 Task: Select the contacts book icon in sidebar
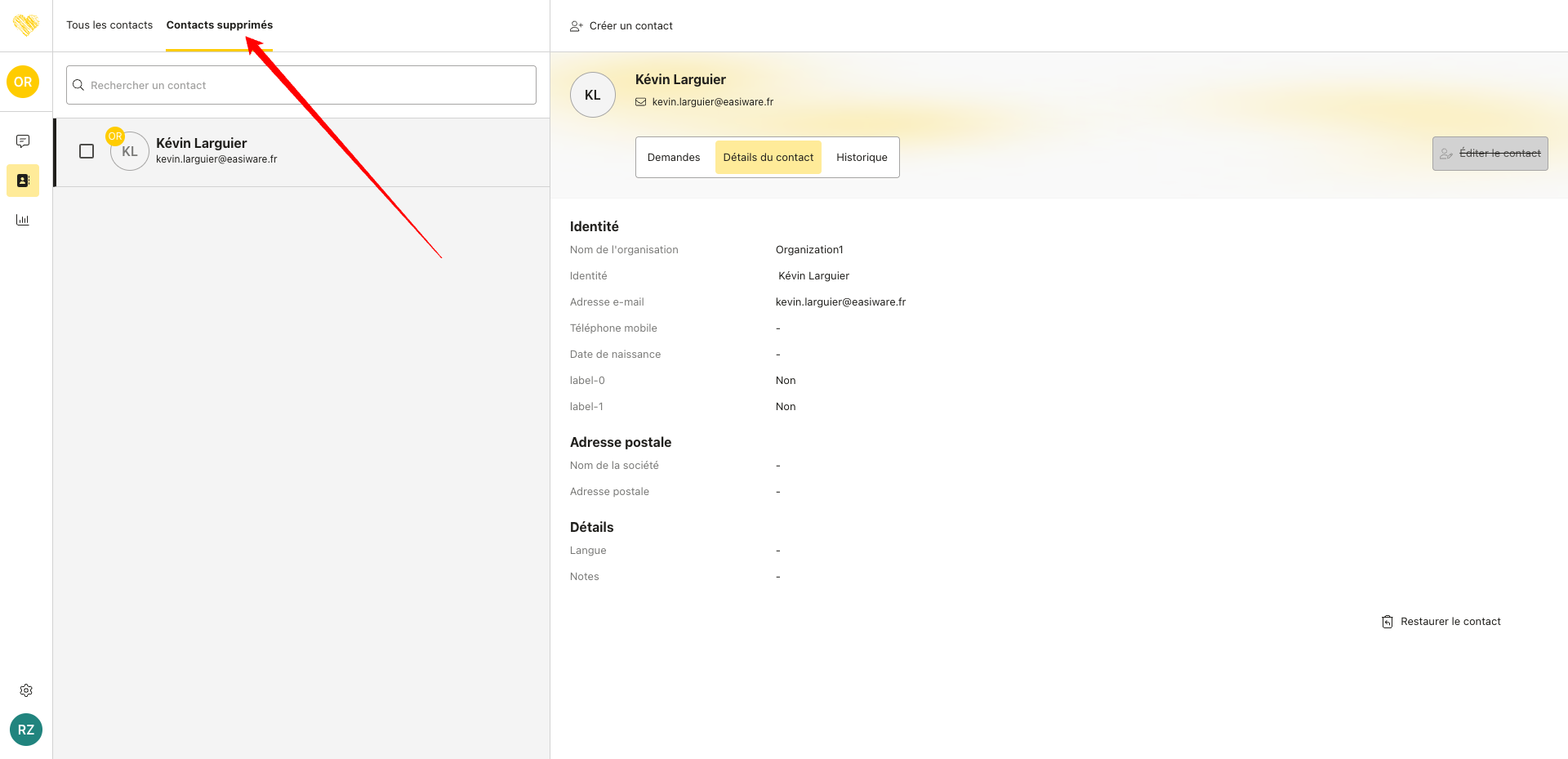point(23,181)
